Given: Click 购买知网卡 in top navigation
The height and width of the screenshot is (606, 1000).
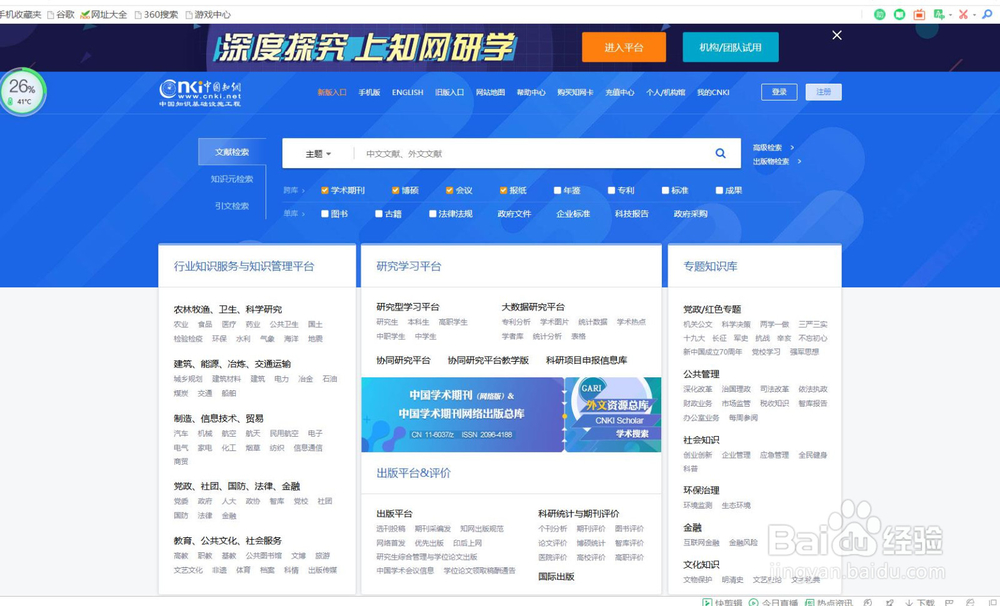Looking at the screenshot, I should pyautogui.click(x=575, y=92).
